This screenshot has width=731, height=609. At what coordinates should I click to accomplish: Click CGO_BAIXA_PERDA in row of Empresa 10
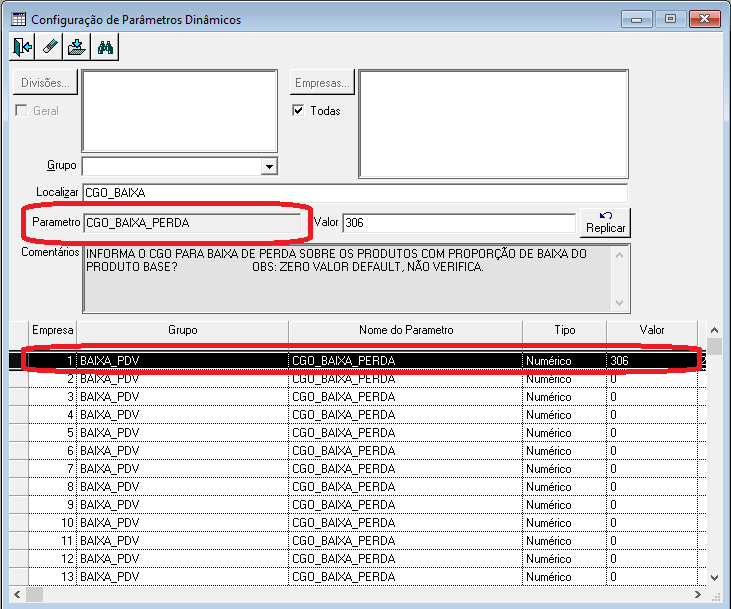tap(344, 523)
